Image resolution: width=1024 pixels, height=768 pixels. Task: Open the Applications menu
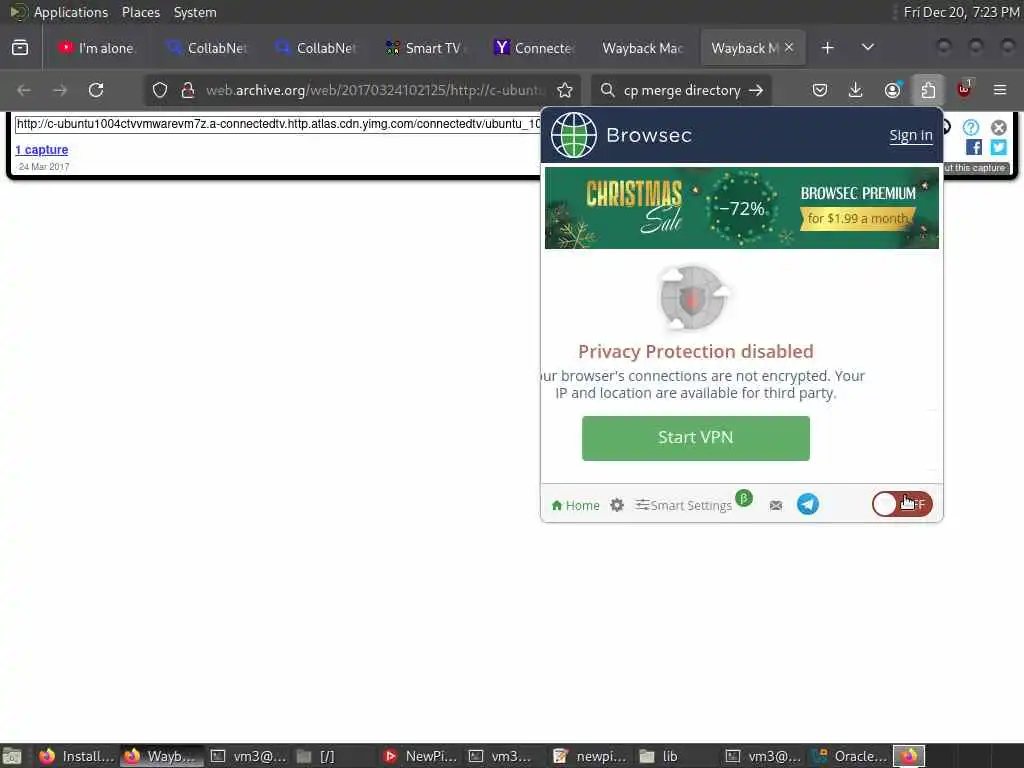(71, 12)
